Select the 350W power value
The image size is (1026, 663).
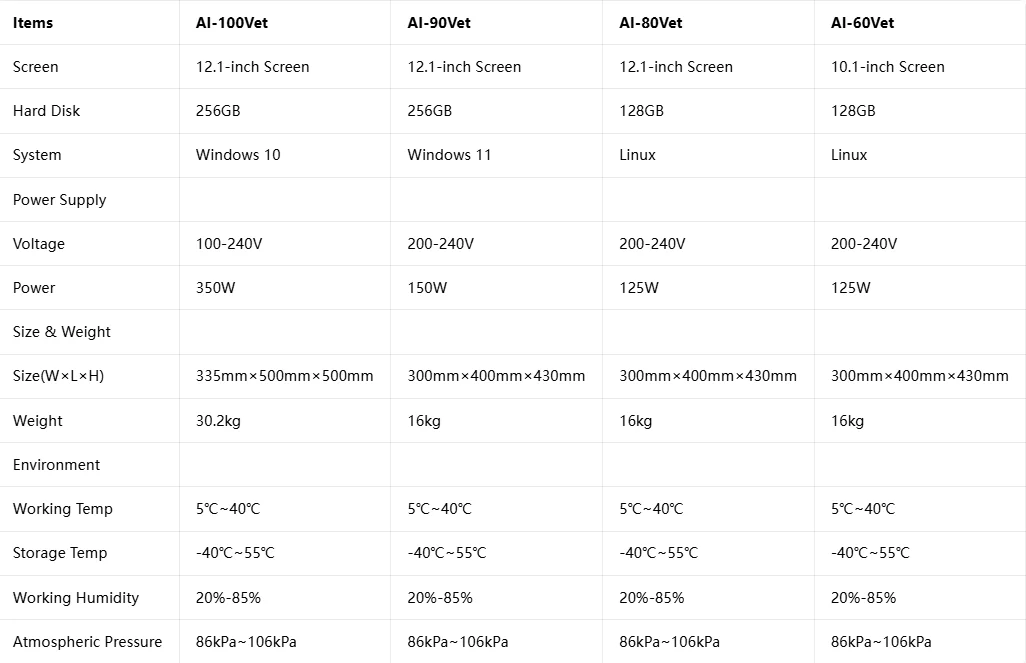pos(216,288)
